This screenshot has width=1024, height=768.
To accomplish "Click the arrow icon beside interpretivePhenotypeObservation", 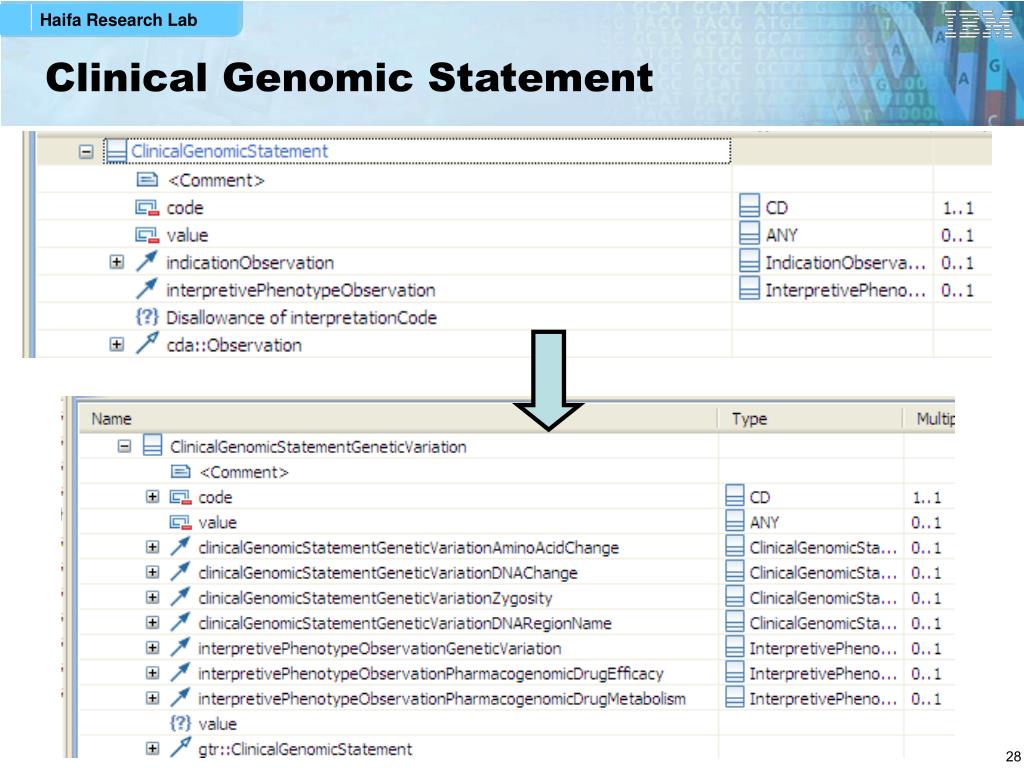I will (147, 289).
